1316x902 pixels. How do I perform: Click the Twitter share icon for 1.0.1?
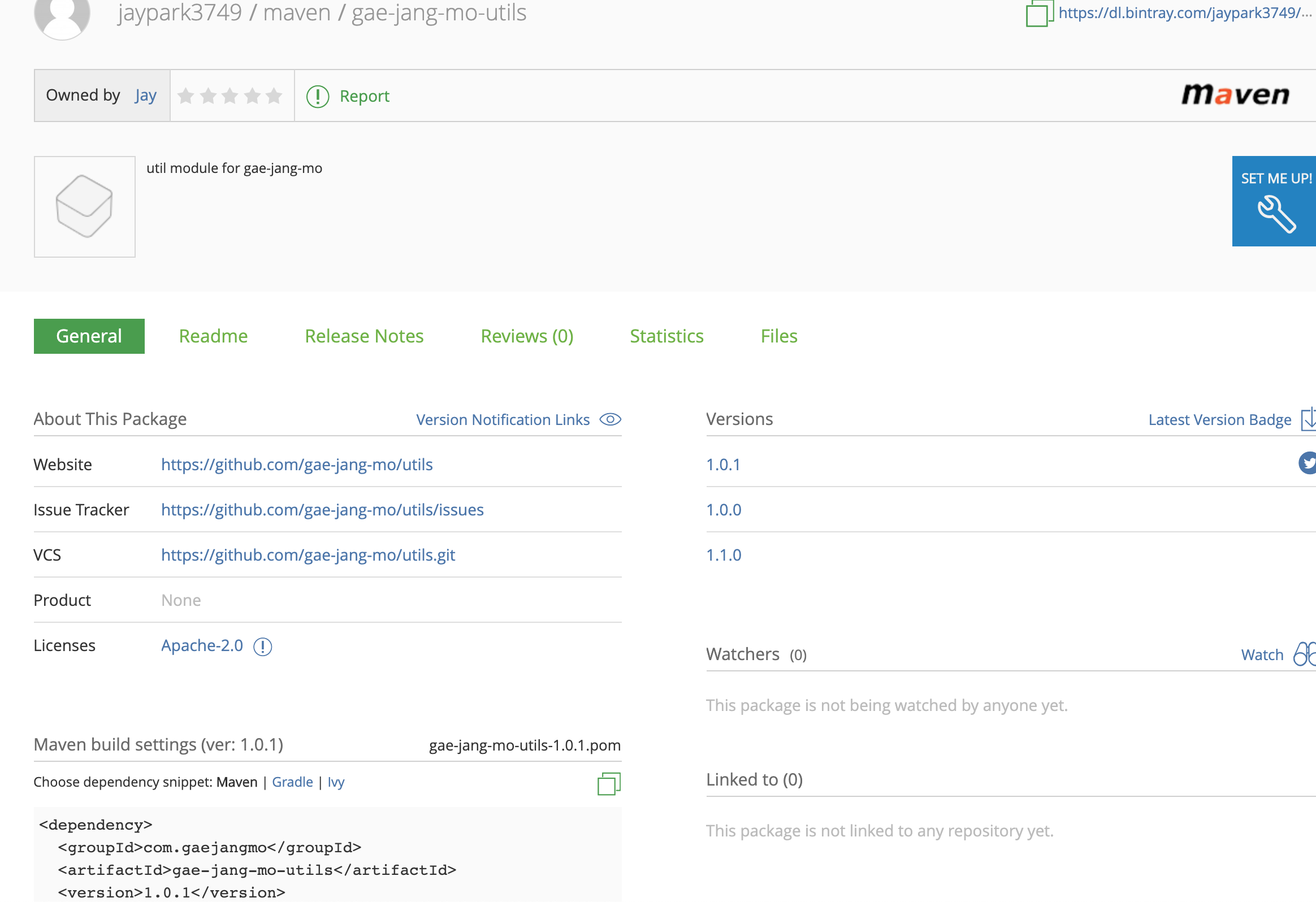click(1307, 463)
